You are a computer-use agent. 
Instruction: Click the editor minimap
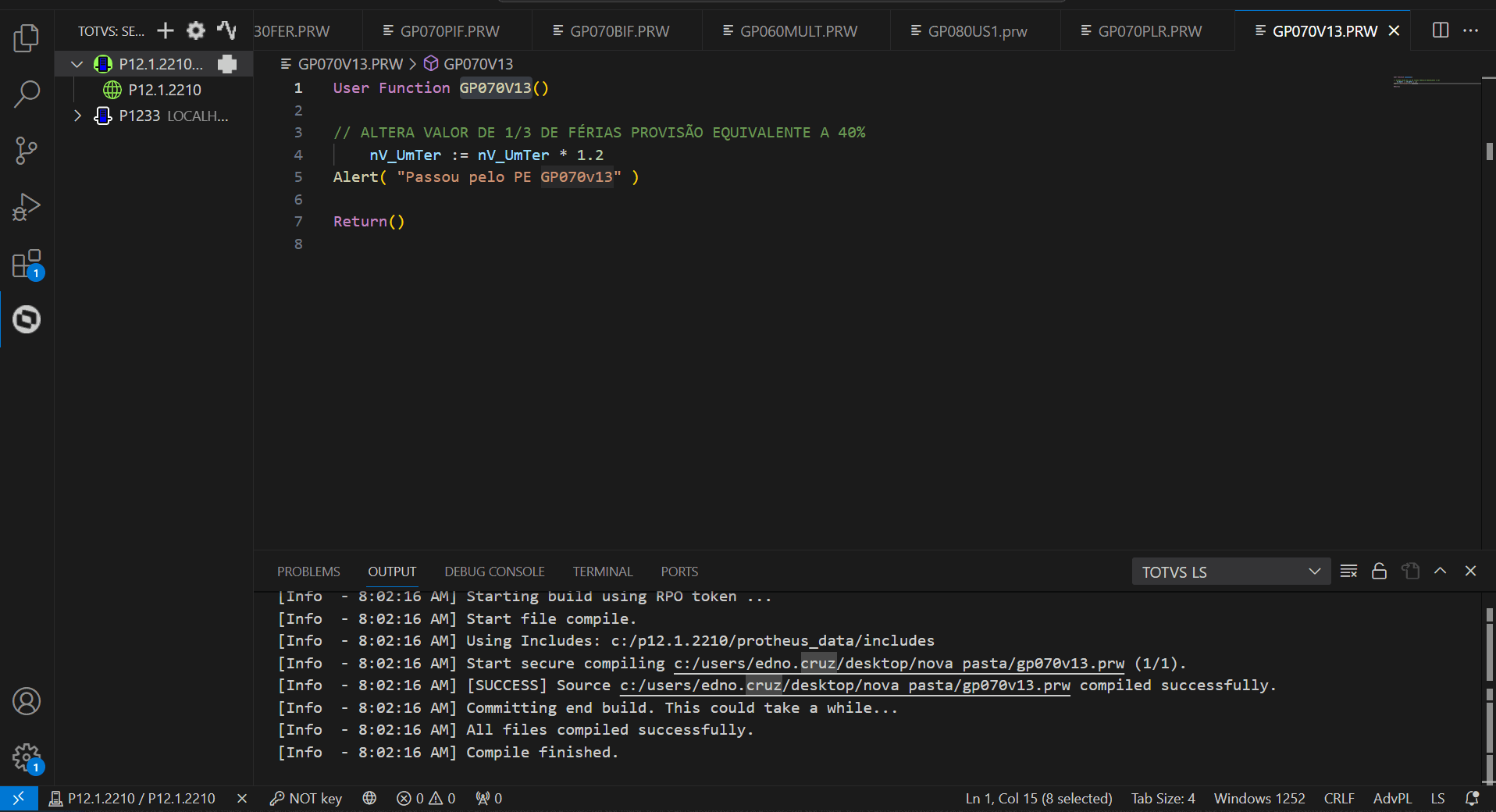click(x=1437, y=81)
